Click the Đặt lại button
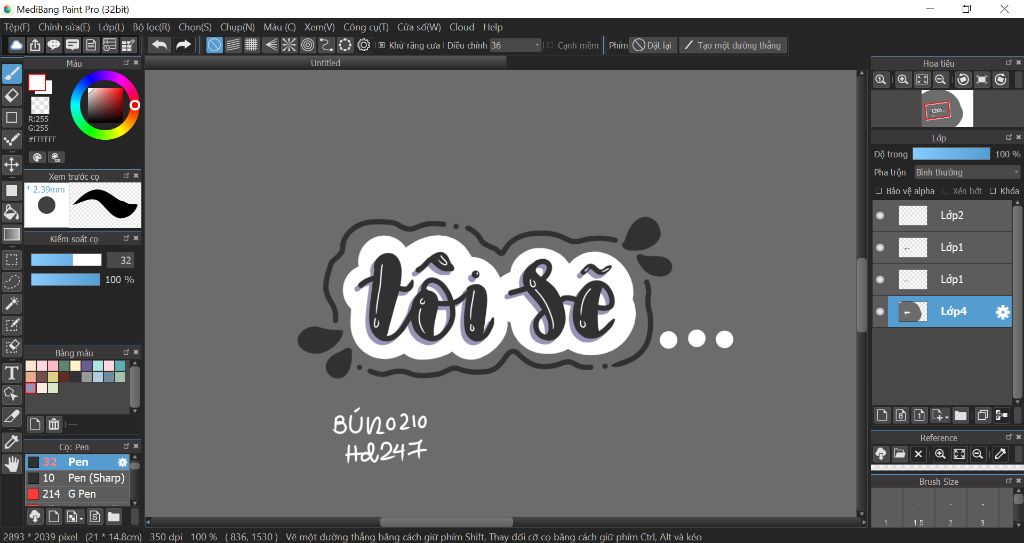The image size is (1024, 543). tap(652, 45)
